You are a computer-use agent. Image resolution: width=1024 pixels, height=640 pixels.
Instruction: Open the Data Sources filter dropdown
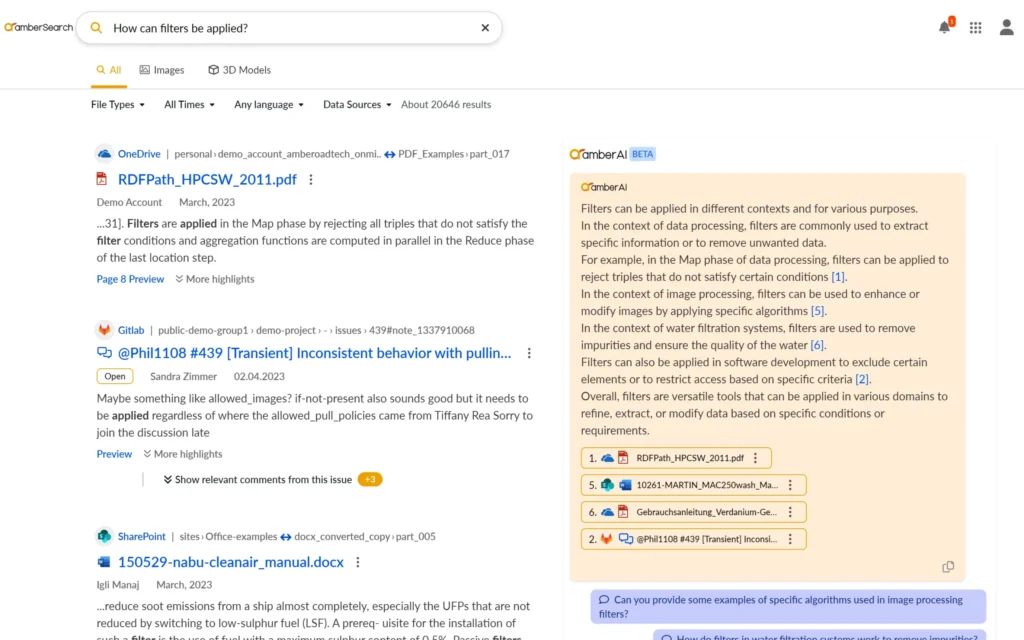point(357,105)
